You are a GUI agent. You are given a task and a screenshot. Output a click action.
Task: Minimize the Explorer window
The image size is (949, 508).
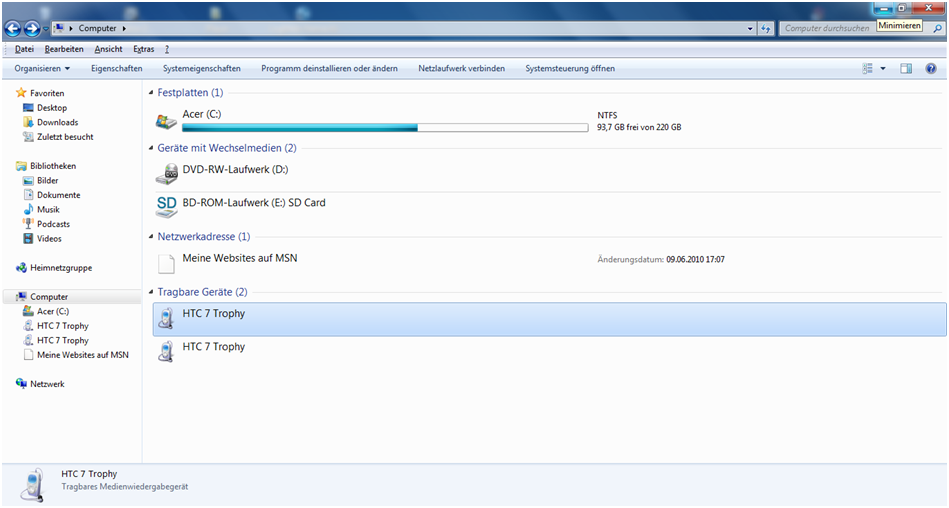pos(884,8)
